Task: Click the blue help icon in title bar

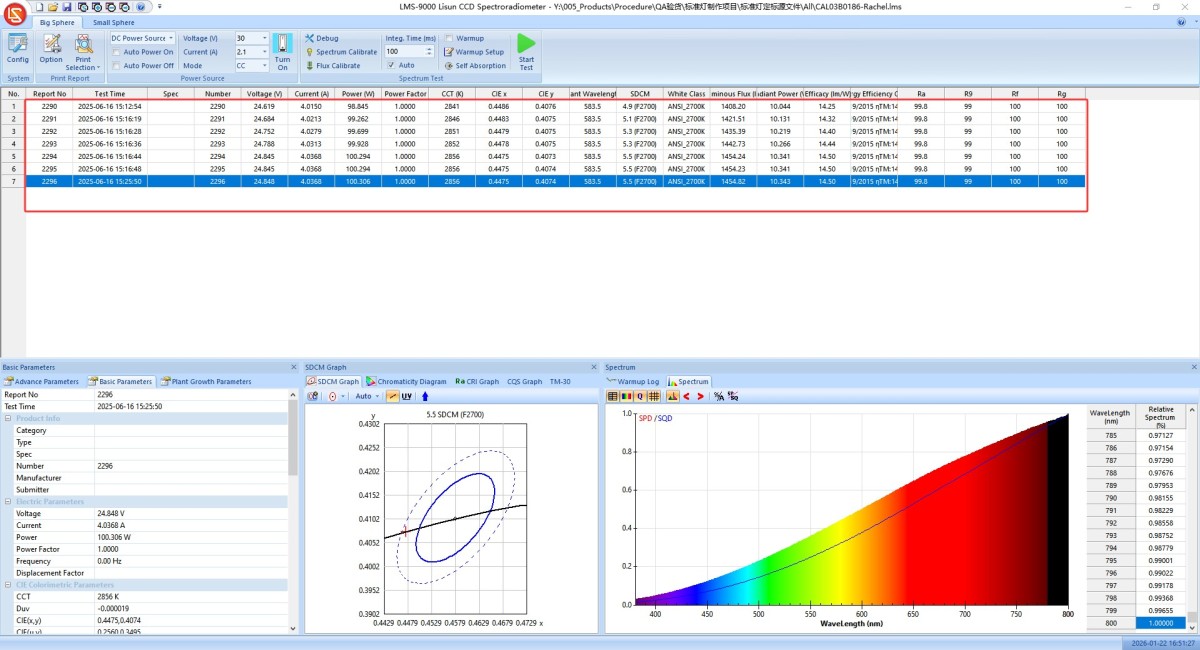Action: coord(141,6)
